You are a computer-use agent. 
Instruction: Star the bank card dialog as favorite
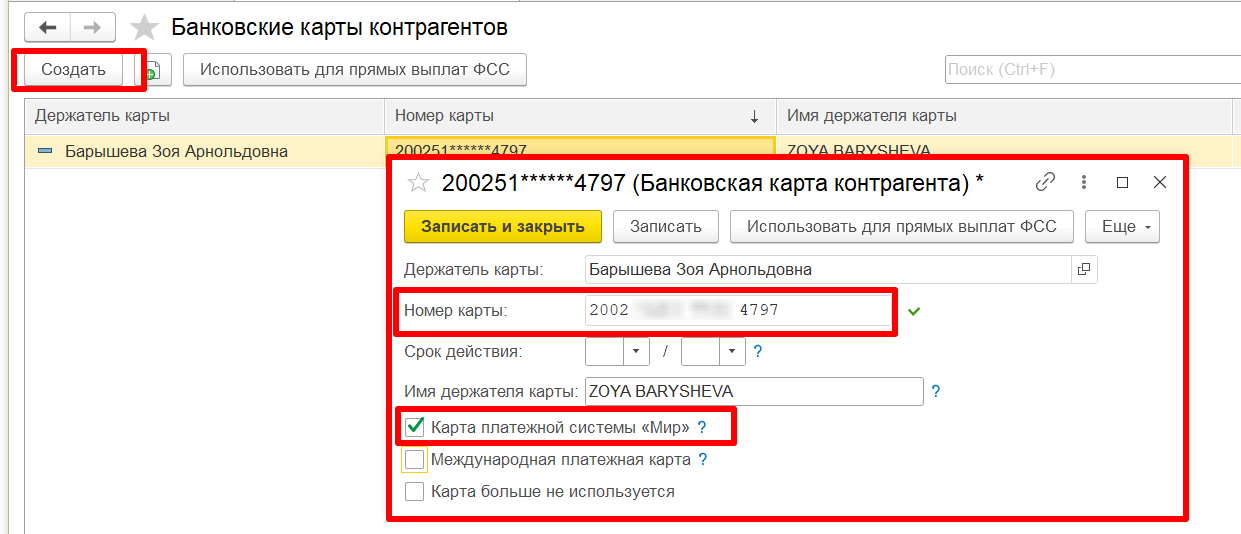[419, 183]
